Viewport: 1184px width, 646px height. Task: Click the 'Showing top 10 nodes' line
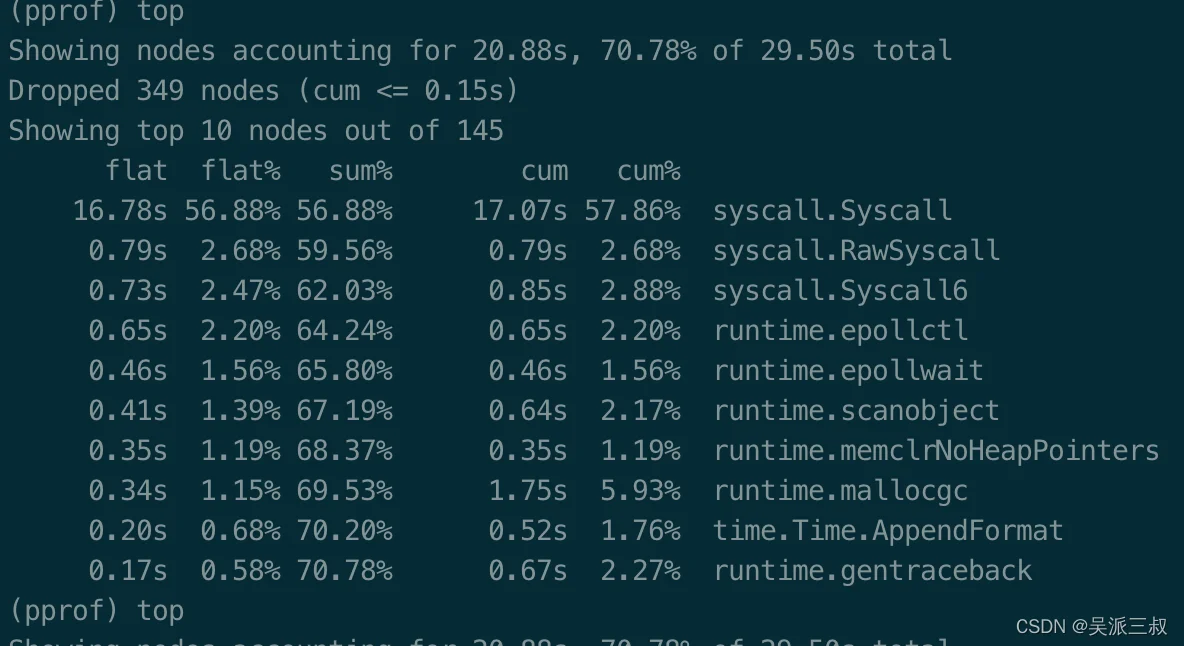pyautogui.click(x=256, y=131)
